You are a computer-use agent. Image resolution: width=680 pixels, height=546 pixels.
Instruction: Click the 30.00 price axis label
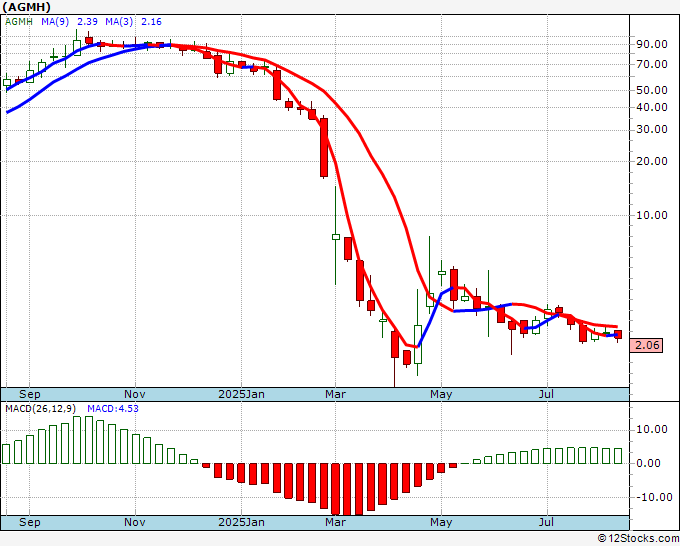[x=651, y=129]
